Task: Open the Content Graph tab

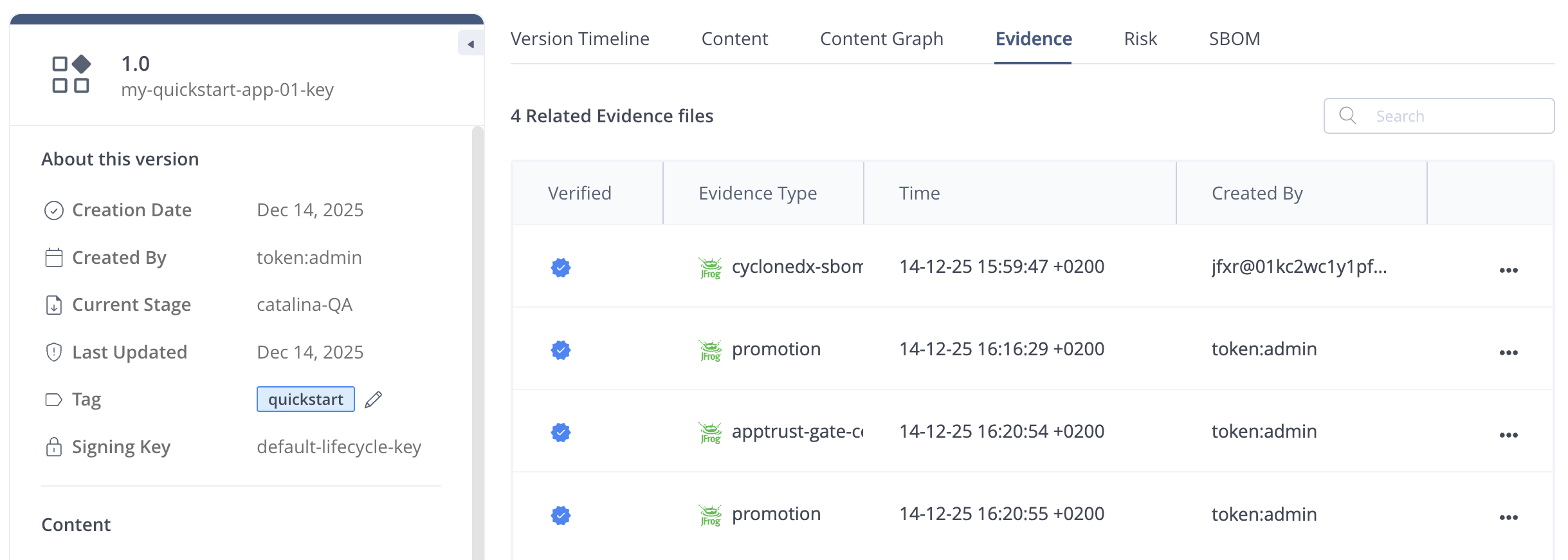Action: [x=881, y=39]
